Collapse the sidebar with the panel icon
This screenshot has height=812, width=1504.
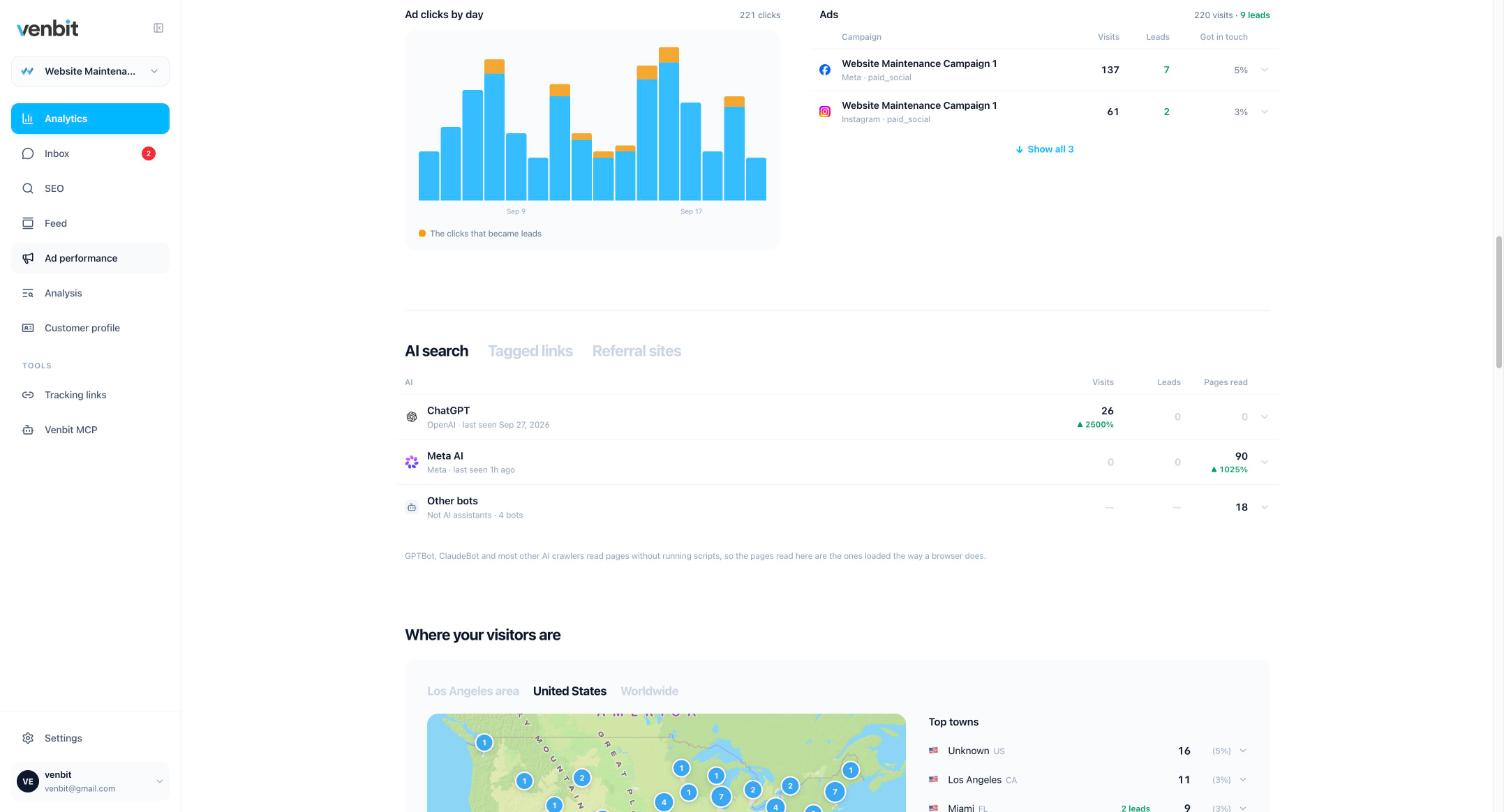coord(158,28)
